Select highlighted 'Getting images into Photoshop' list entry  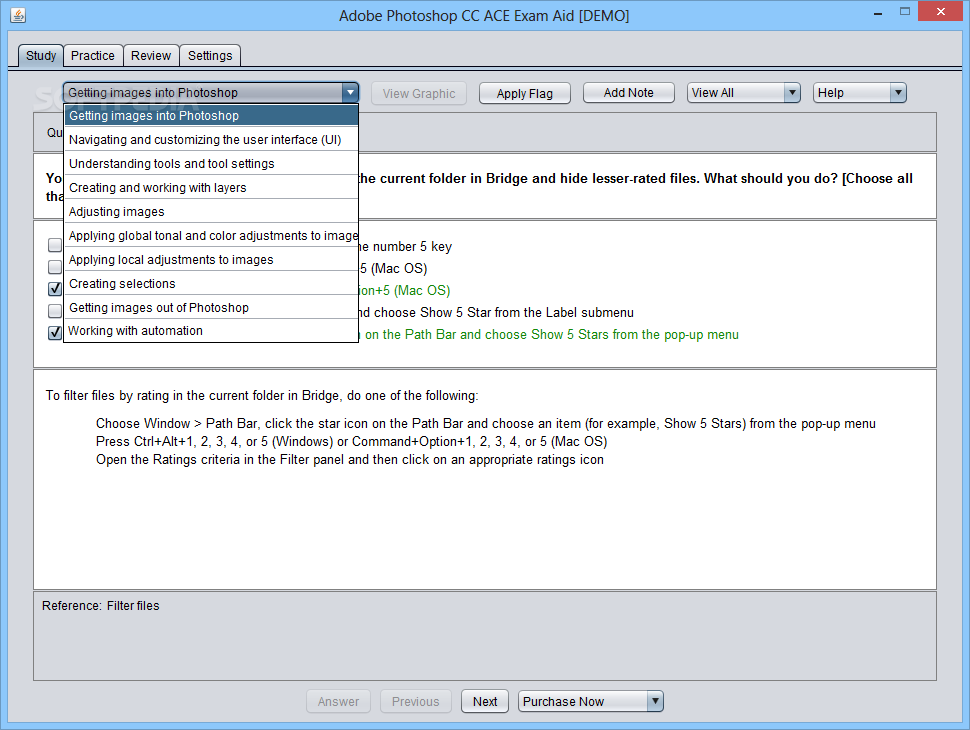pos(211,116)
